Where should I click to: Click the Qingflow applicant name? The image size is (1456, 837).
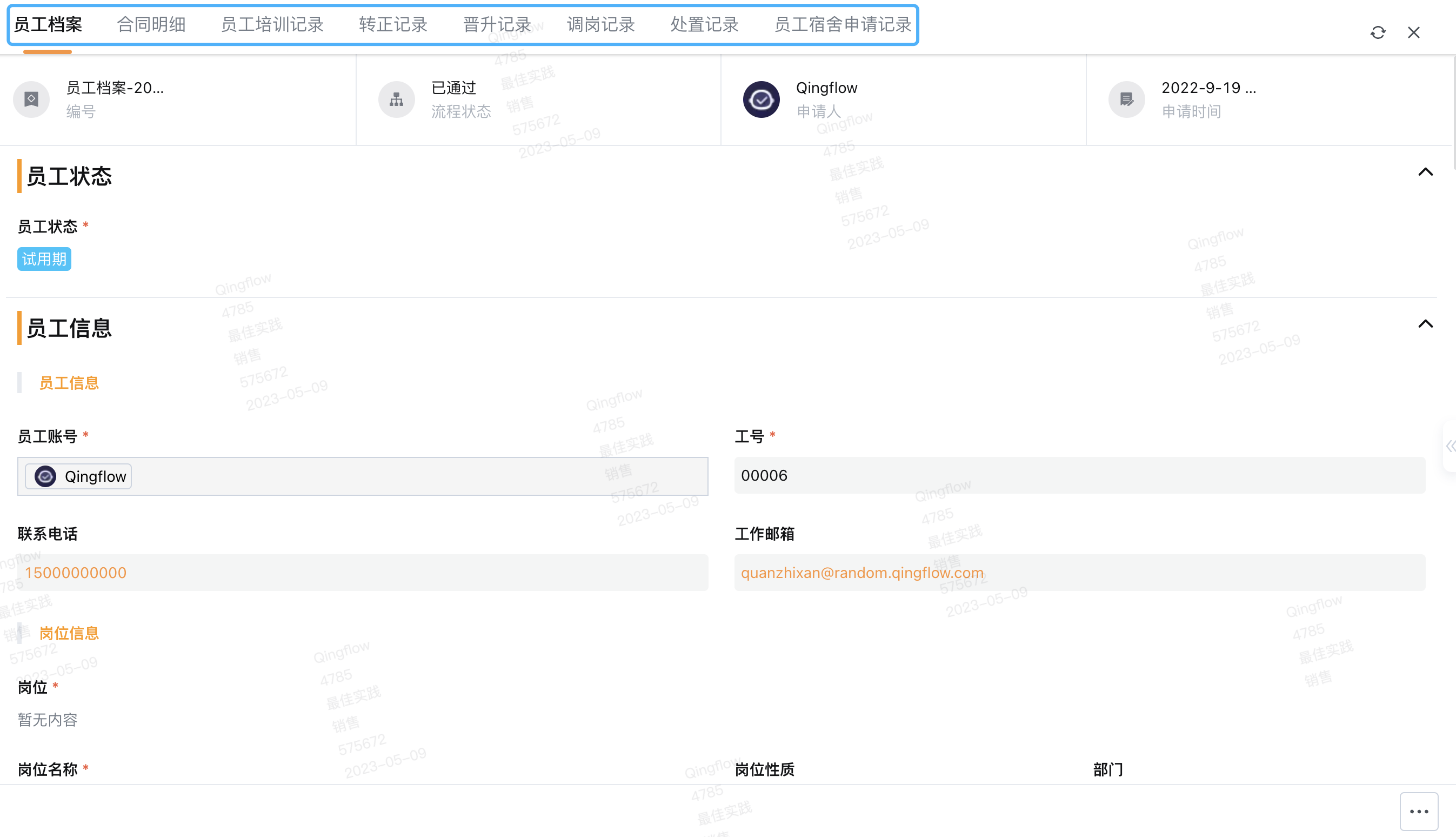pyautogui.click(x=826, y=88)
